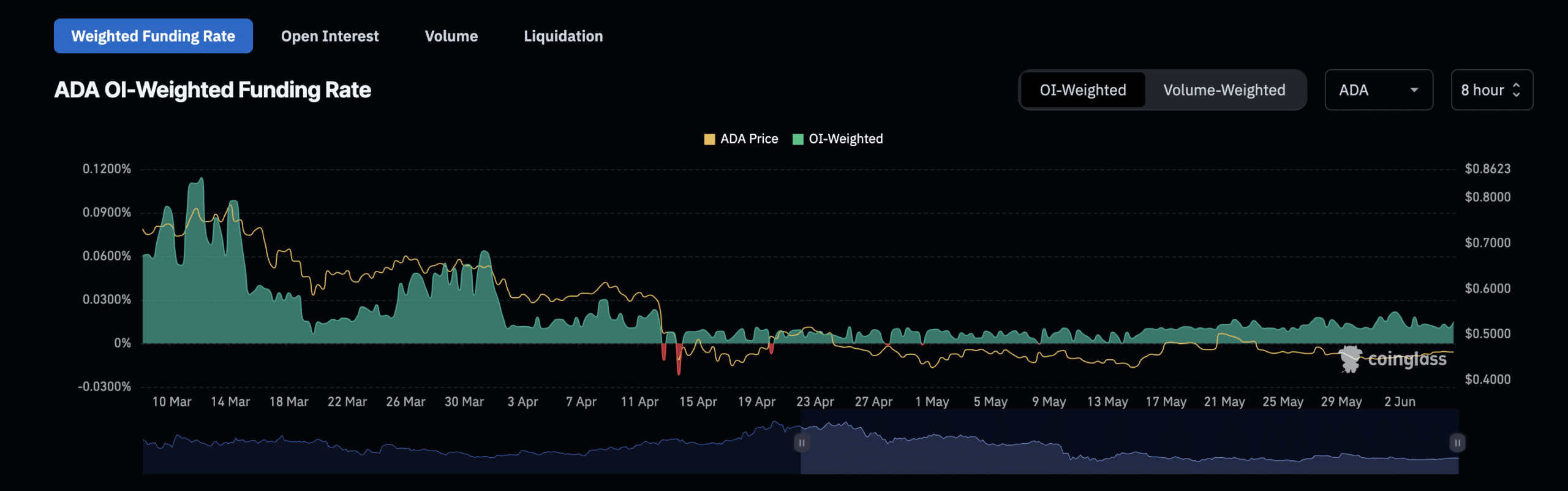The image size is (1568, 491).
Task: Open the Liquidation tab
Action: [x=563, y=36]
